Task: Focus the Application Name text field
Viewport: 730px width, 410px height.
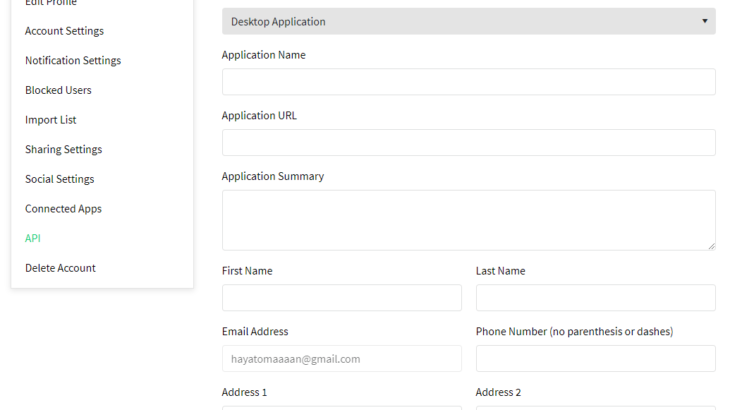Action: coord(468,82)
